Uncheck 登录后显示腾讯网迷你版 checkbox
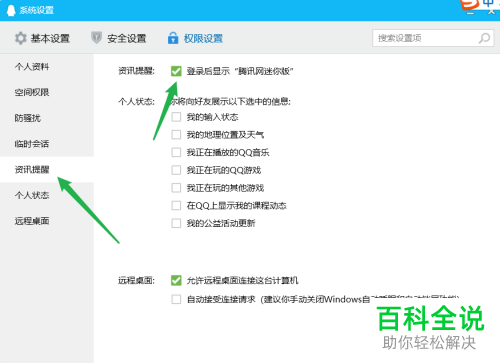Screen dimensions: 500x363 click(x=176, y=71)
